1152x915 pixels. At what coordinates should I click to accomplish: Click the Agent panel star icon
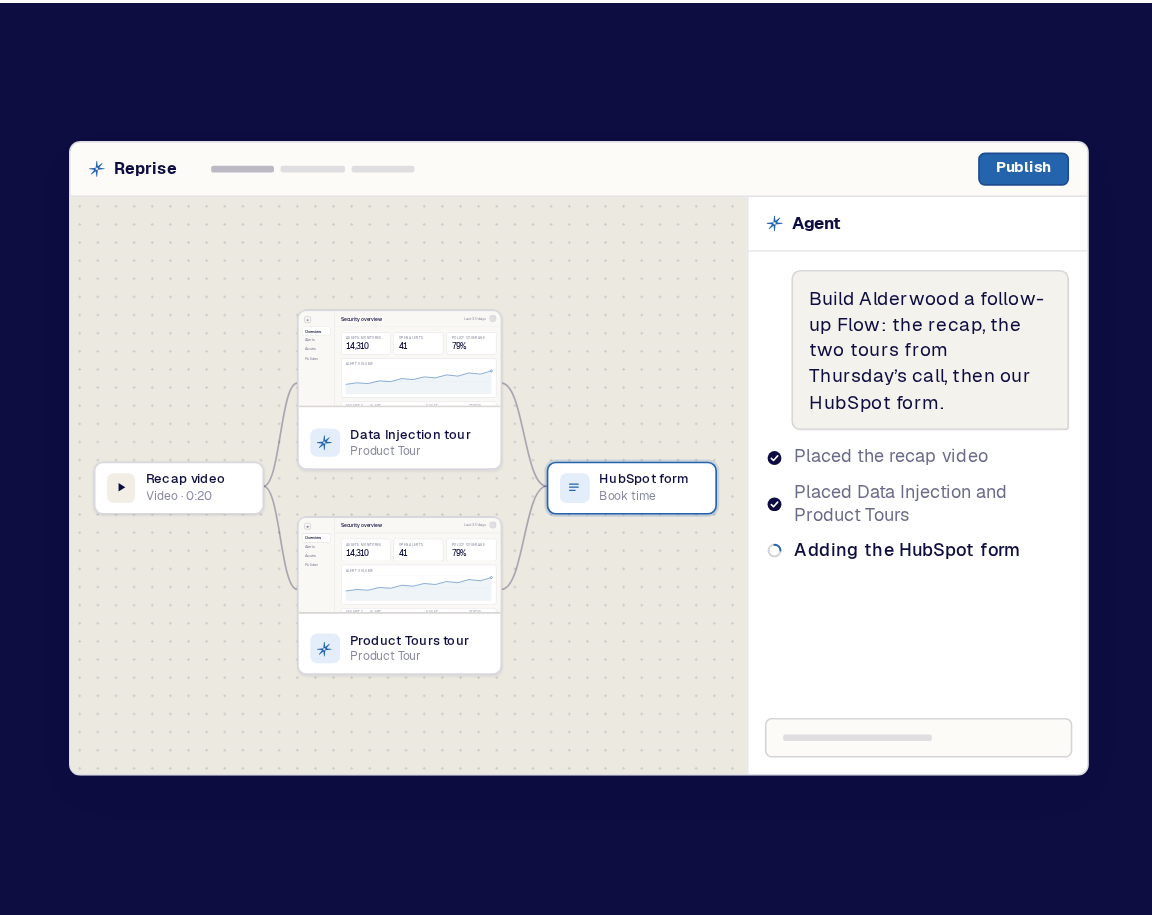pyautogui.click(x=774, y=223)
